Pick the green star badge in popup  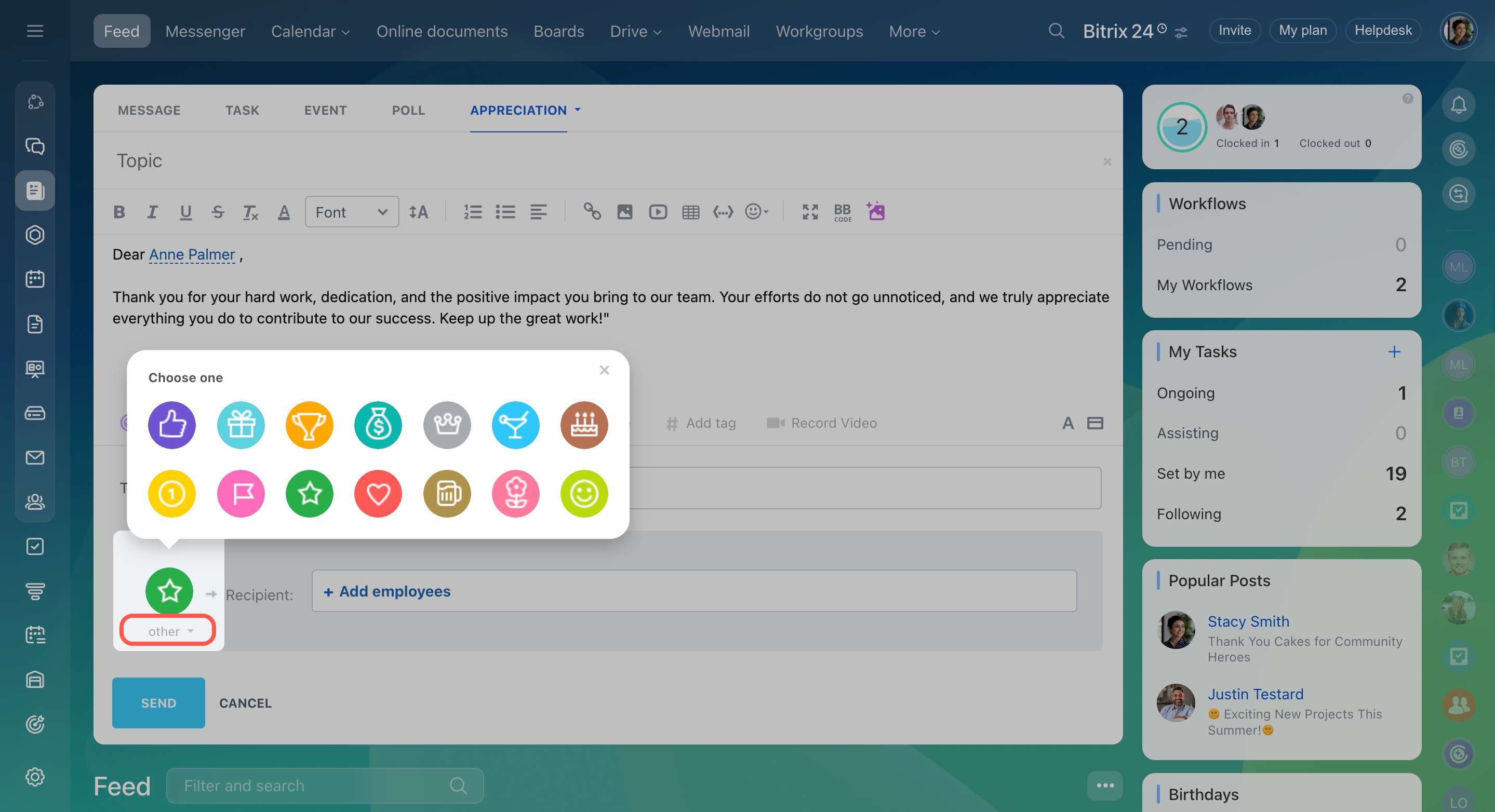click(309, 494)
